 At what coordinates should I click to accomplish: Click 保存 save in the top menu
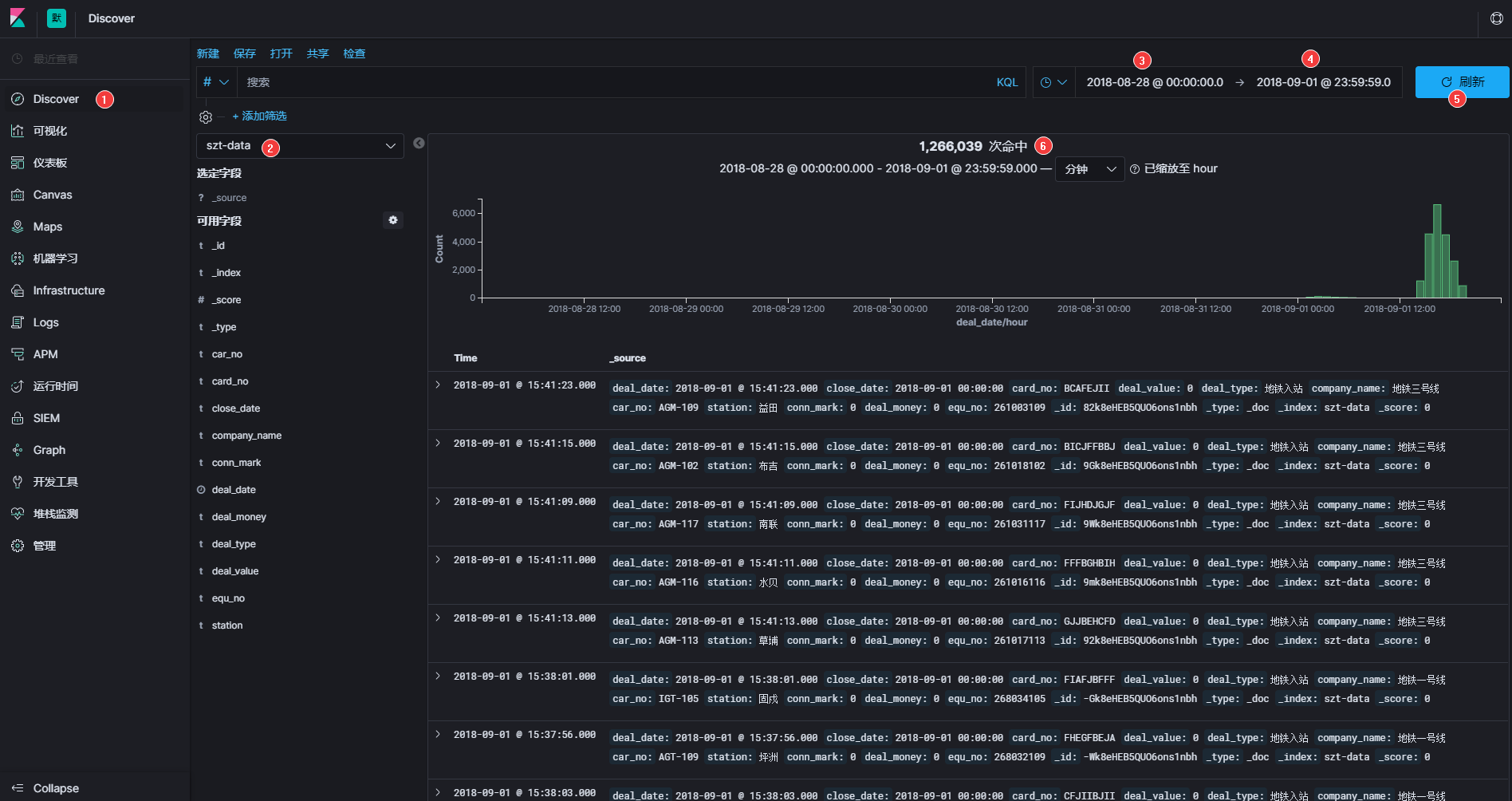click(245, 53)
